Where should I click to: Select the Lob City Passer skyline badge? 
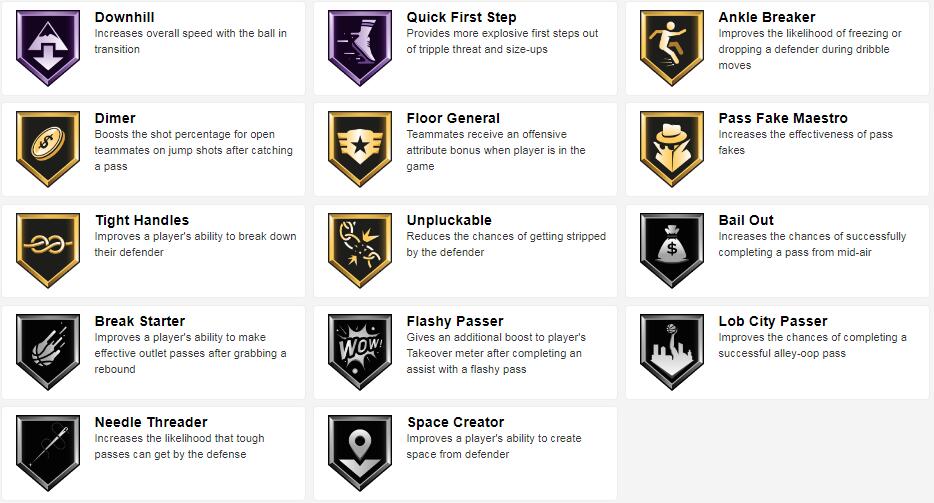[x=672, y=352]
